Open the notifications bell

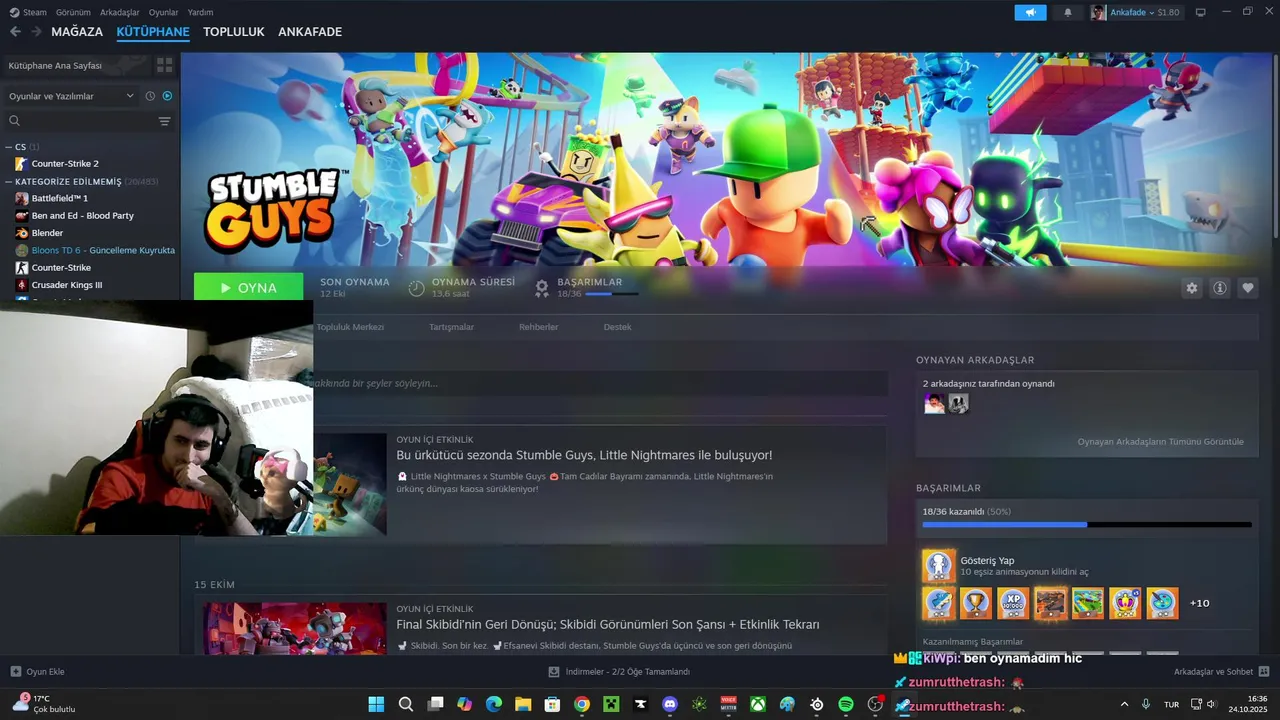[x=1067, y=12]
